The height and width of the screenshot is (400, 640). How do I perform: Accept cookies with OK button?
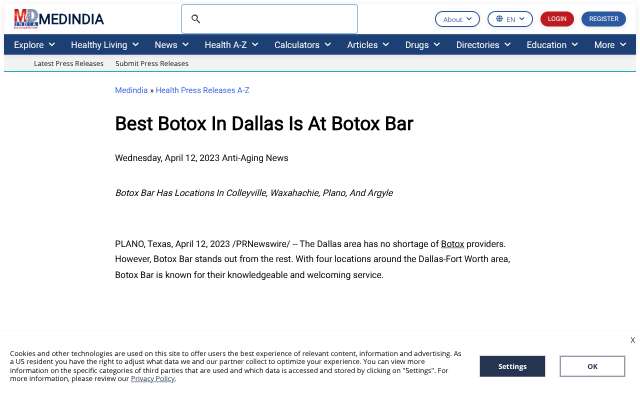point(592,367)
